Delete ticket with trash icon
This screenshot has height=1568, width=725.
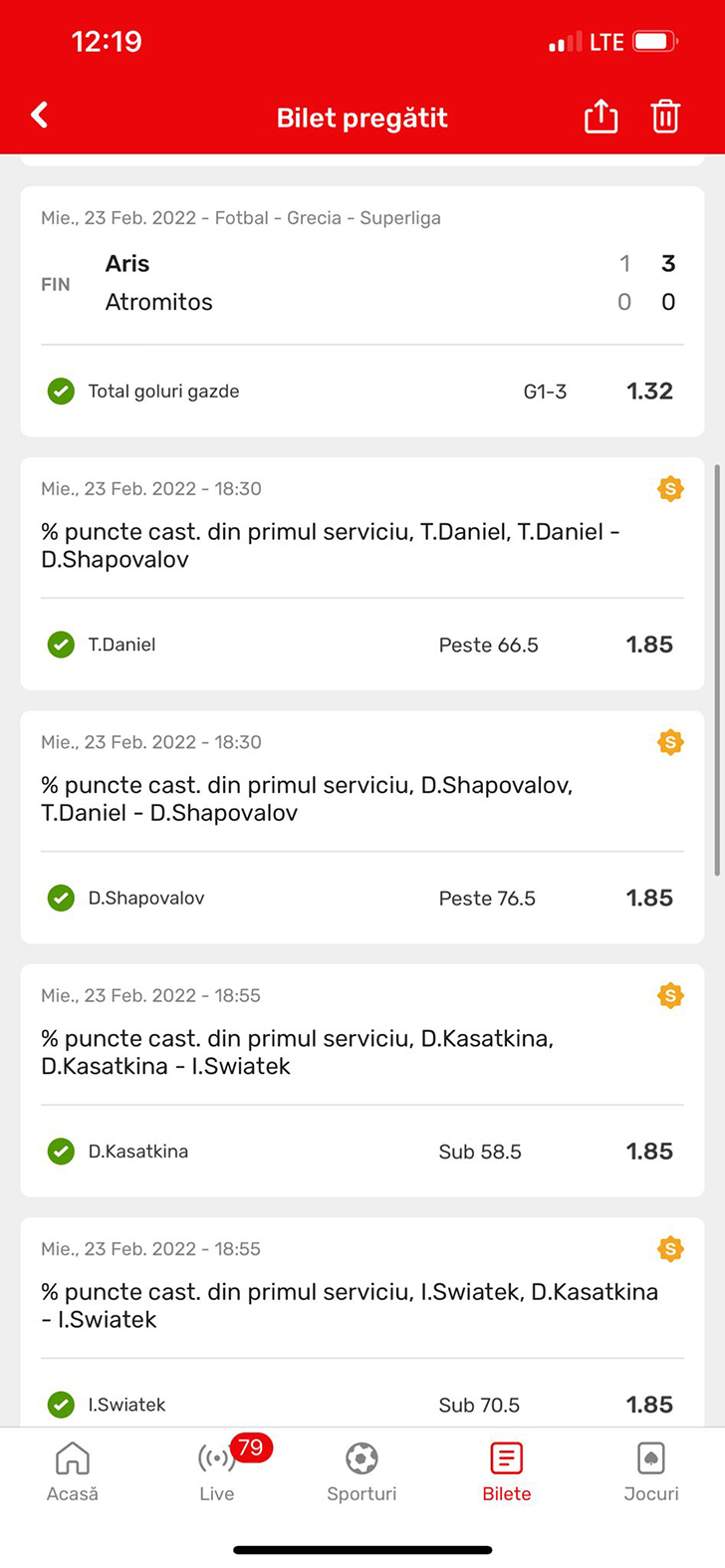pyautogui.click(x=665, y=117)
